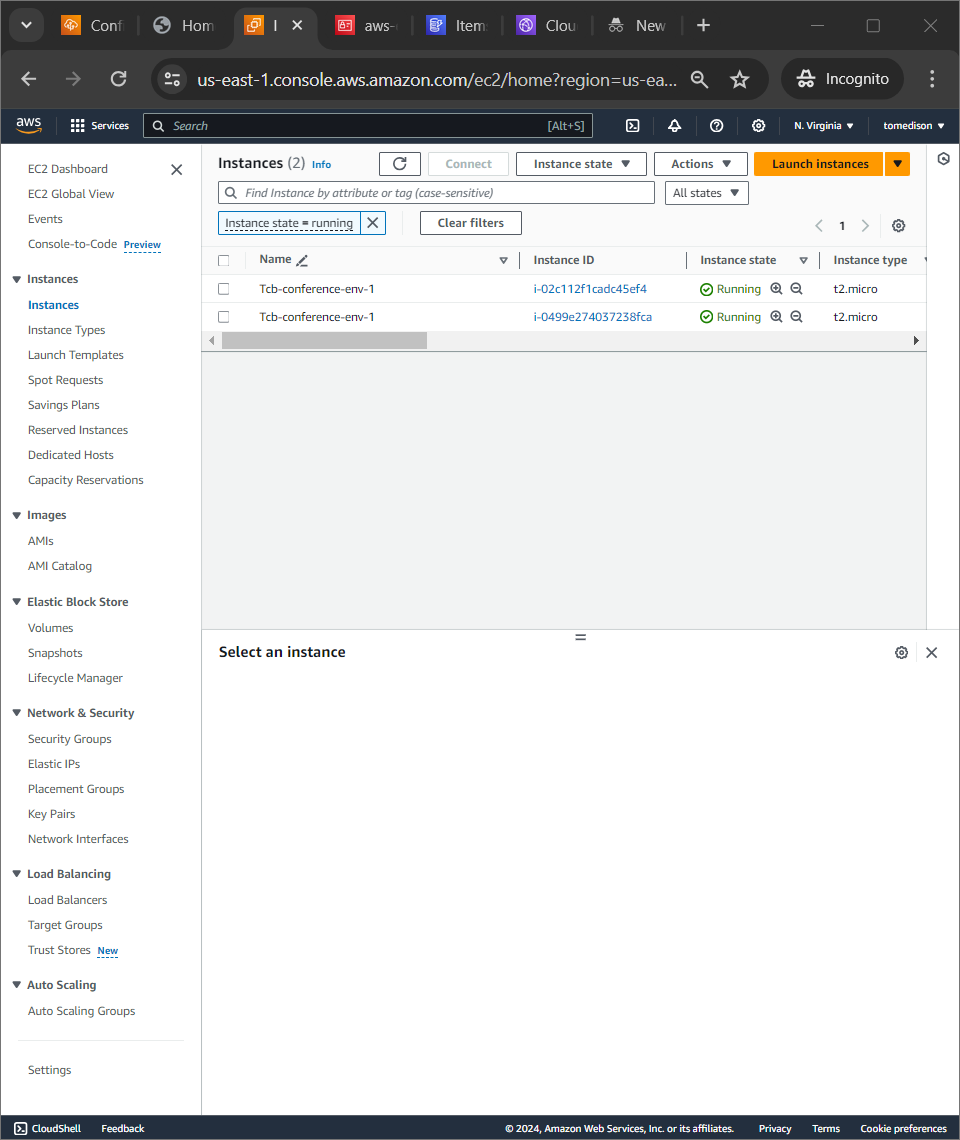Screen dimensions: 960x1140
Task: Open a new browser tab with the plus
Action: click(x=703, y=25)
